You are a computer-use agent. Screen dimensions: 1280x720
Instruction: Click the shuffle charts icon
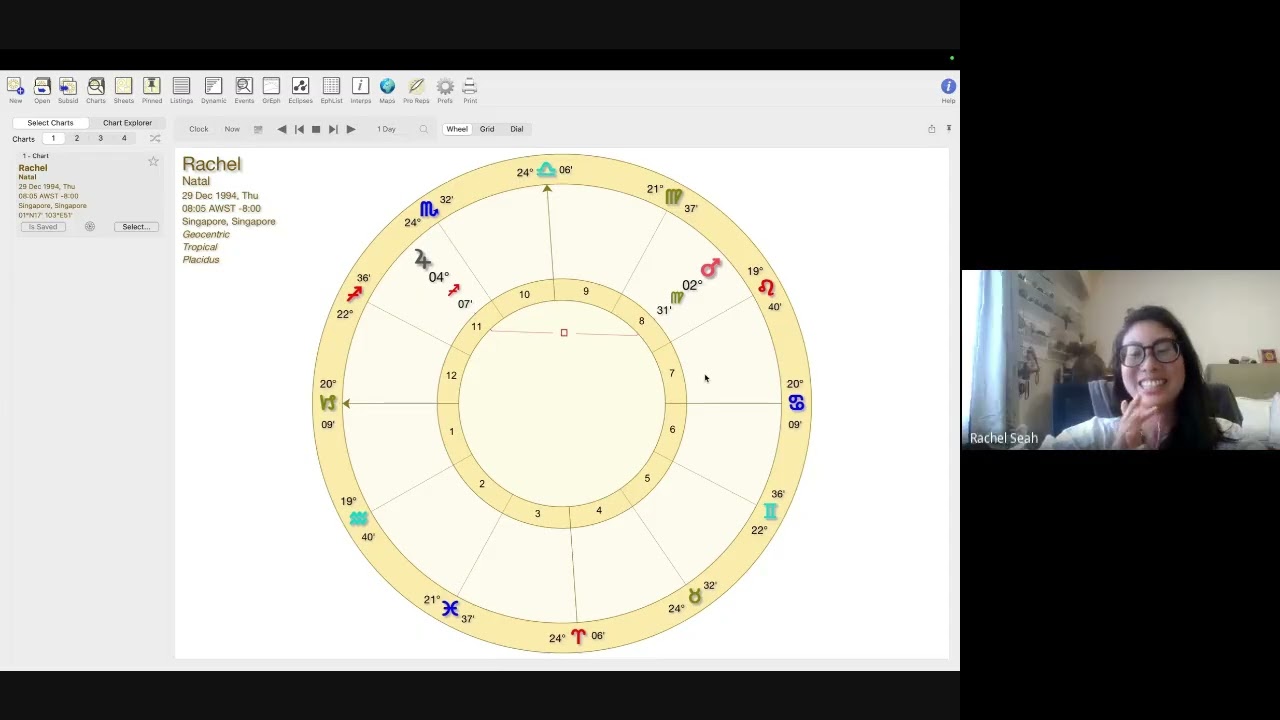tap(155, 139)
